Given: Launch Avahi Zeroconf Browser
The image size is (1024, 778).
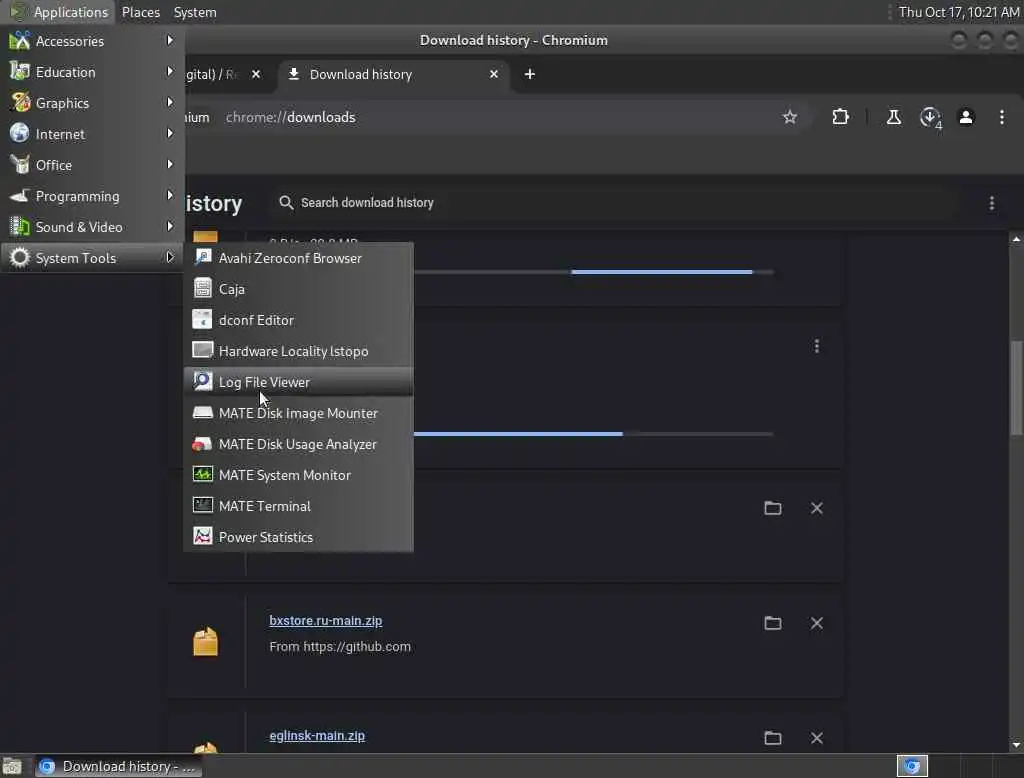Looking at the screenshot, I should [x=298, y=258].
